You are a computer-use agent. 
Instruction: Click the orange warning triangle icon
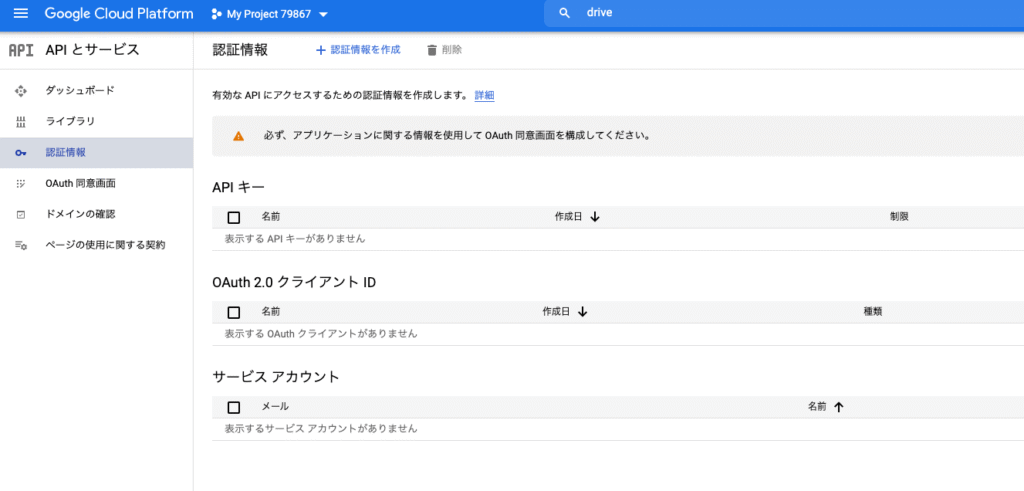tap(238, 136)
